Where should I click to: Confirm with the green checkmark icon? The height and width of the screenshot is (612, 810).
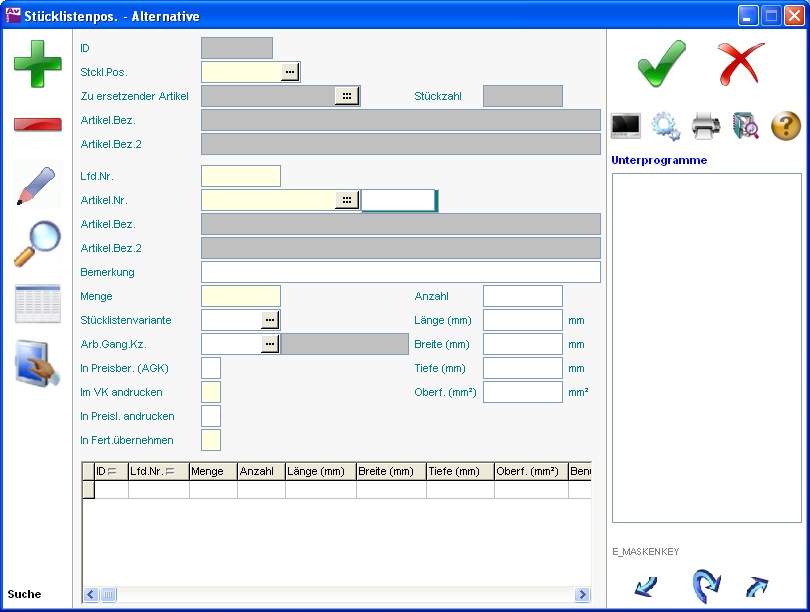click(661, 64)
